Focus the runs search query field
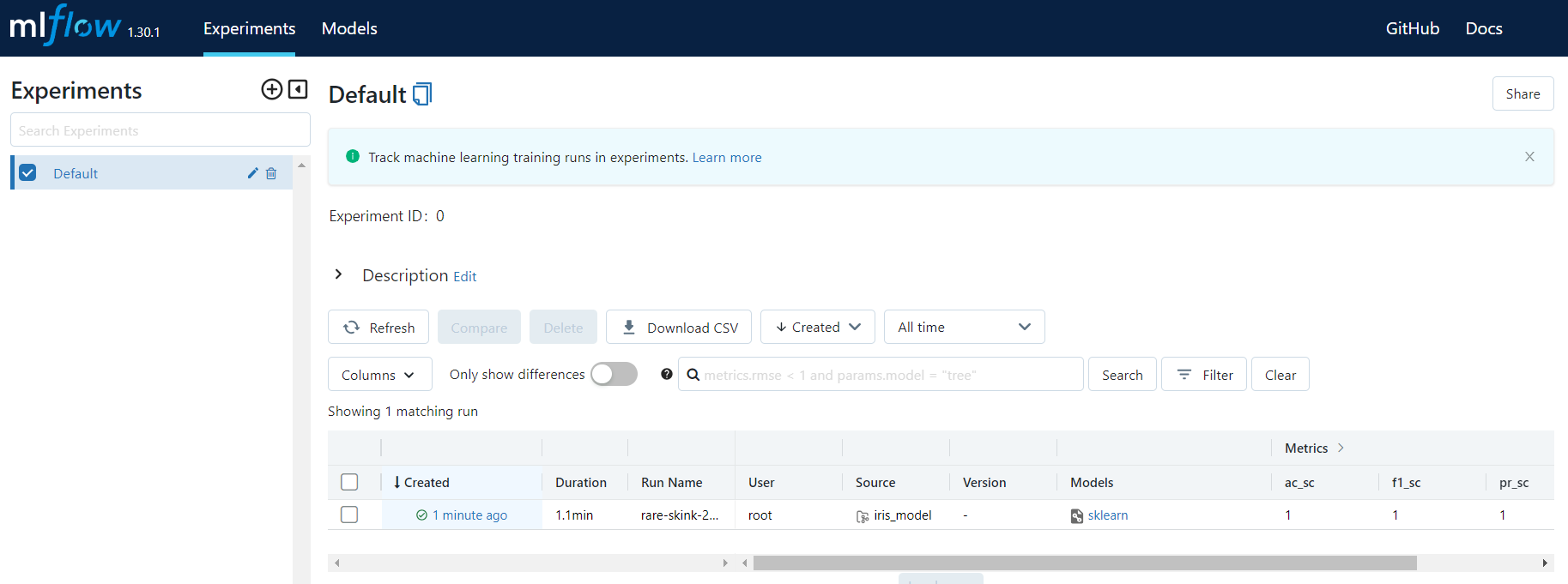This screenshot has height=584, width=1568. [881, 374]
